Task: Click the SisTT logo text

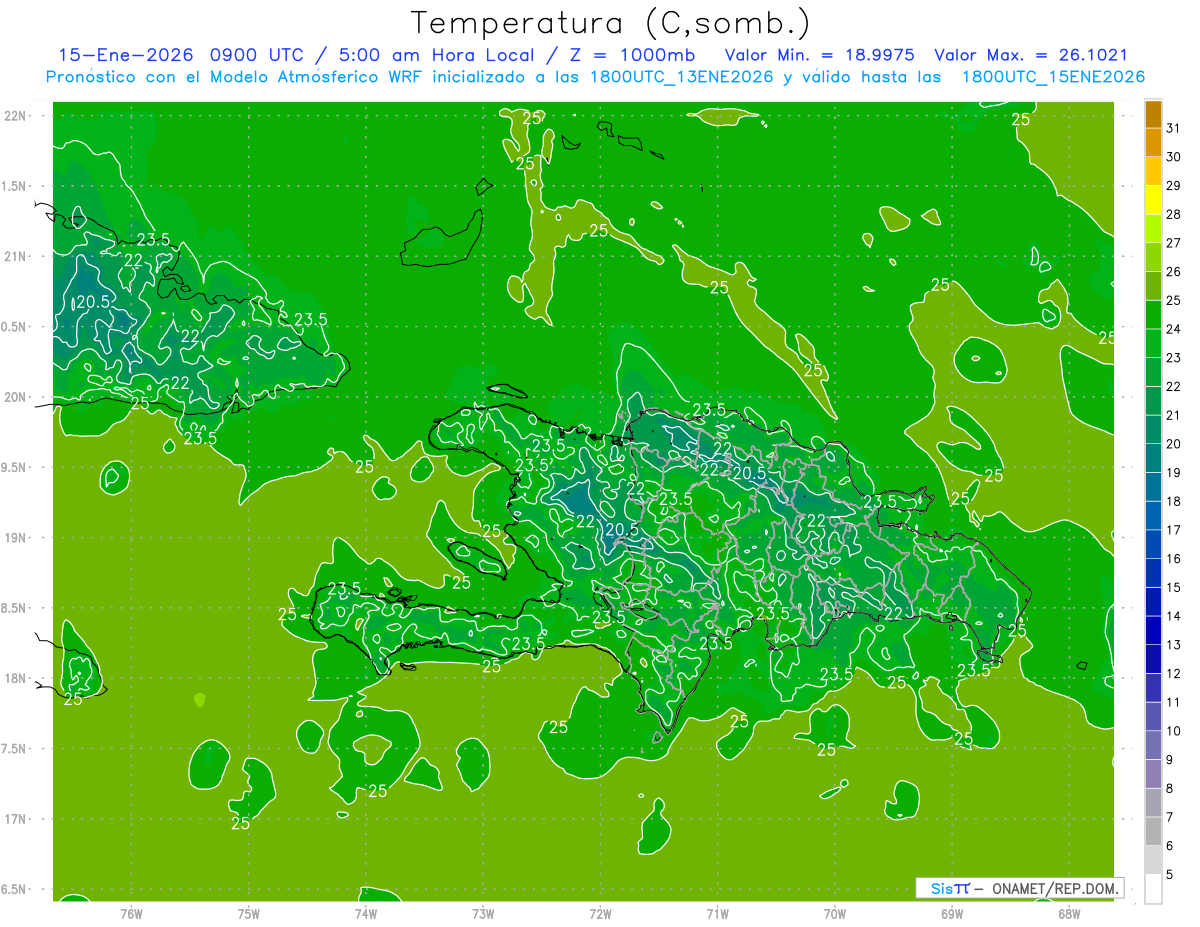Action: pyautogui.click(x=950, y=888)
